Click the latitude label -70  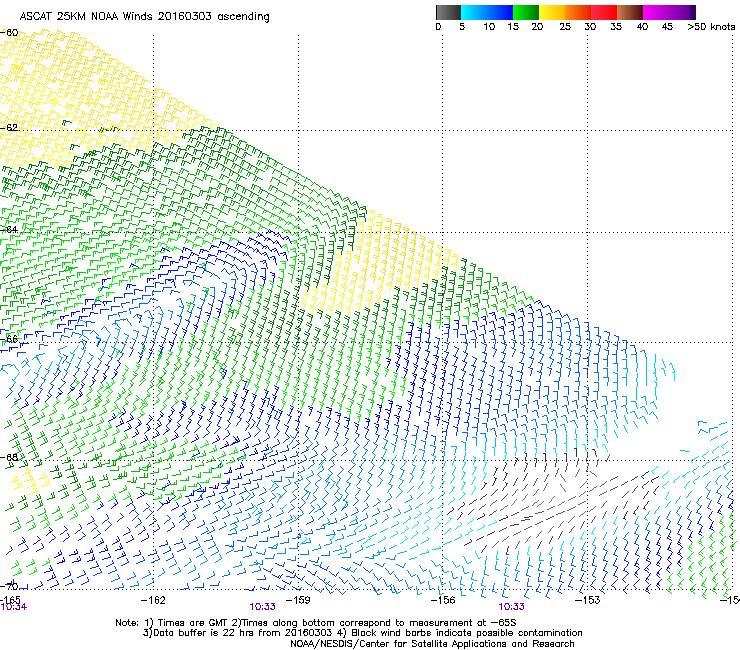(x=9, y=586)
